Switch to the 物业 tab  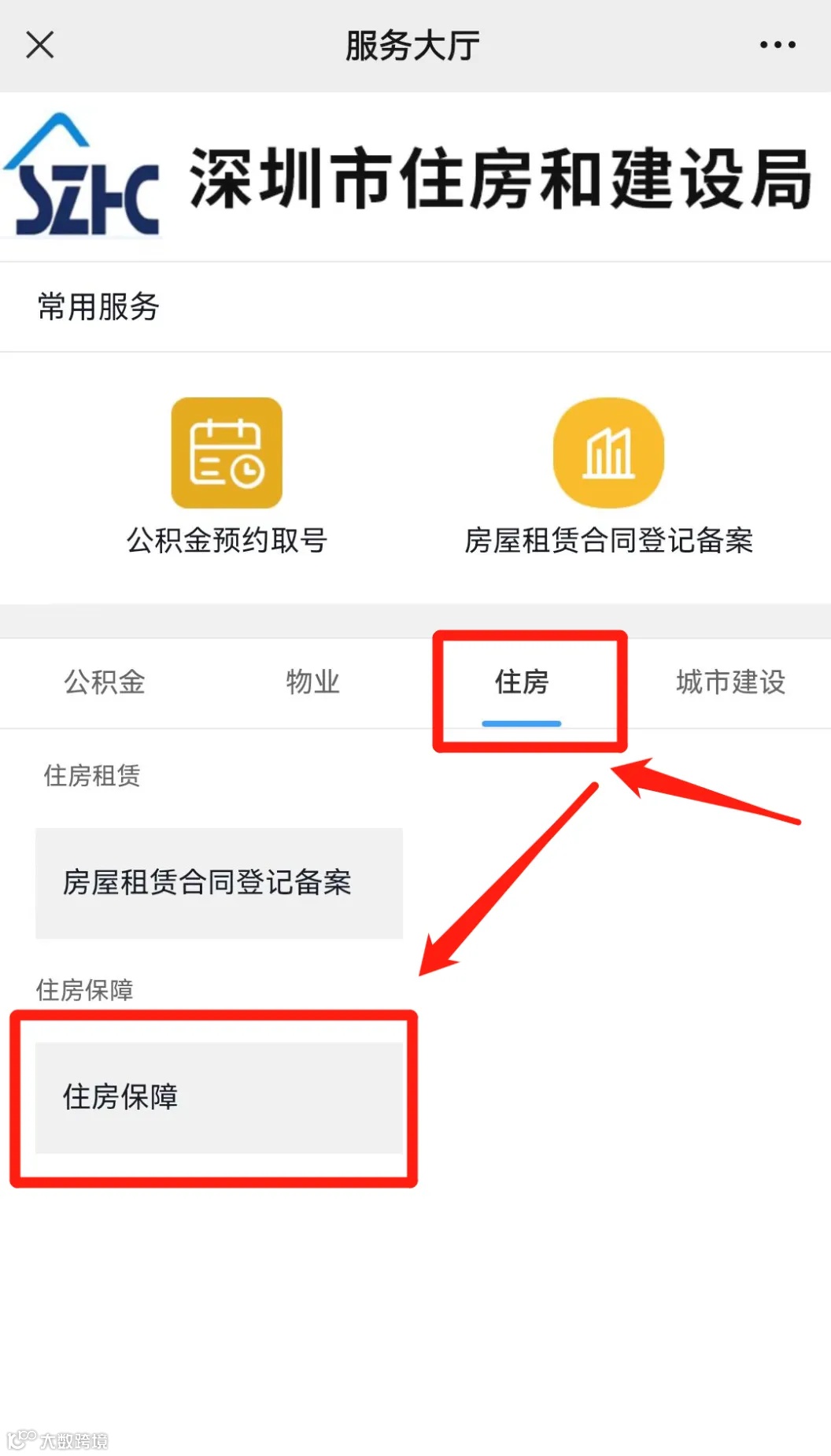click(312, 682)
